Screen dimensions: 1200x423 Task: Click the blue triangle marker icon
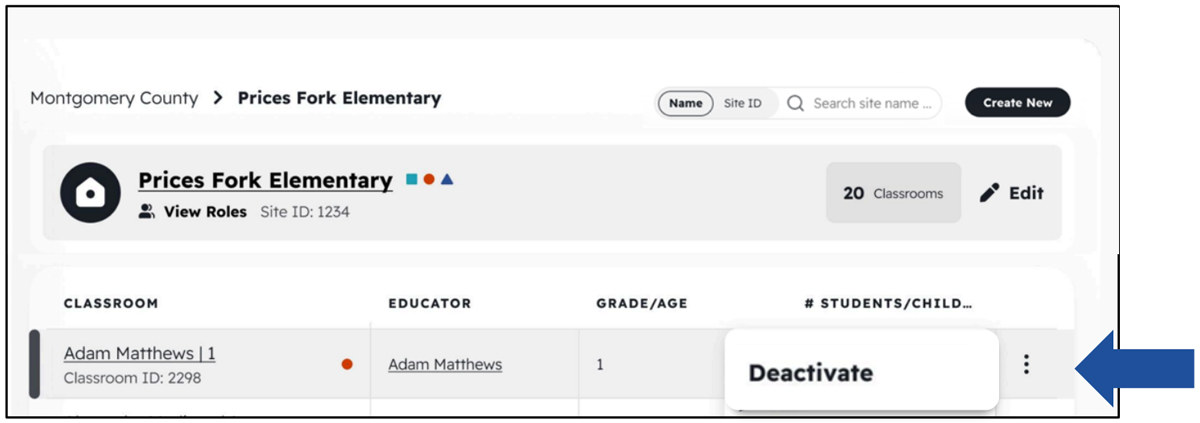(x=447, y=180)
